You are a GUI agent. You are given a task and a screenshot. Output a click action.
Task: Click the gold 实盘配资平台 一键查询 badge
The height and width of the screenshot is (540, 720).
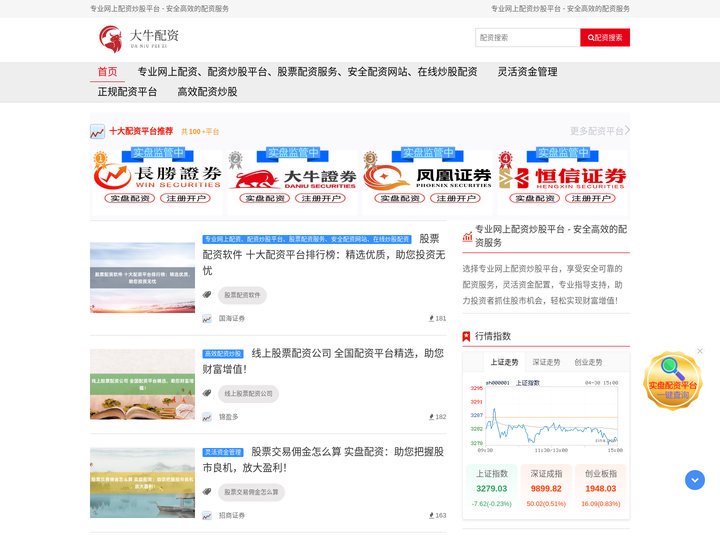pyautogui.click(x=673, y=382)
